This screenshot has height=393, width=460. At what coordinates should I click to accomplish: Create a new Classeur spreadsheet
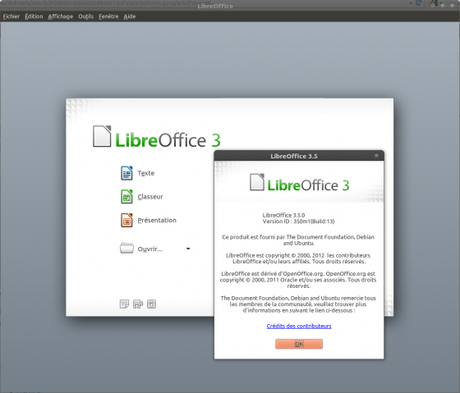[142, 197]
